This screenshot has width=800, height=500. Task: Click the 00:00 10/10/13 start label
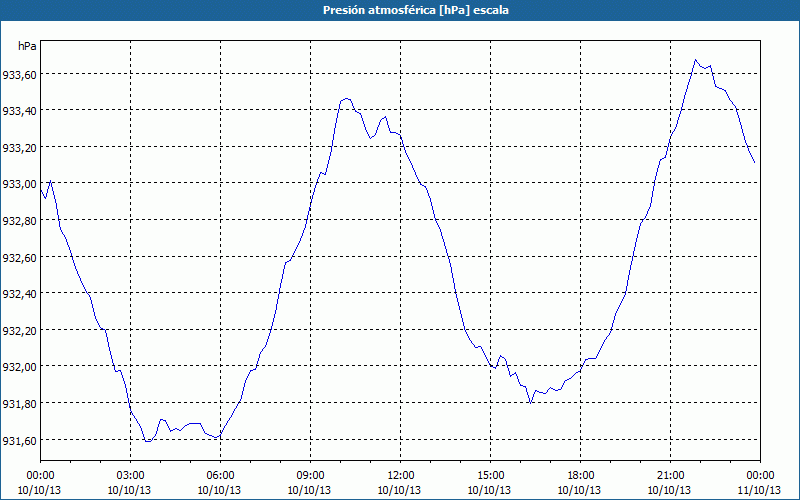pyautogui.click(x=40, y=483)
